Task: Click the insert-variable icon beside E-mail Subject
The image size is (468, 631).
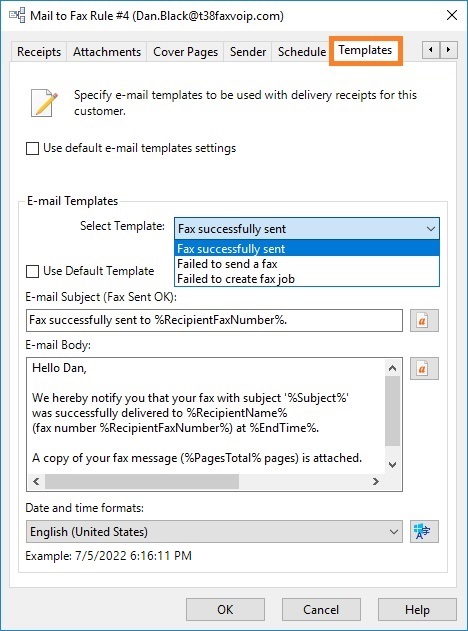Action: (x=424, y=321)
